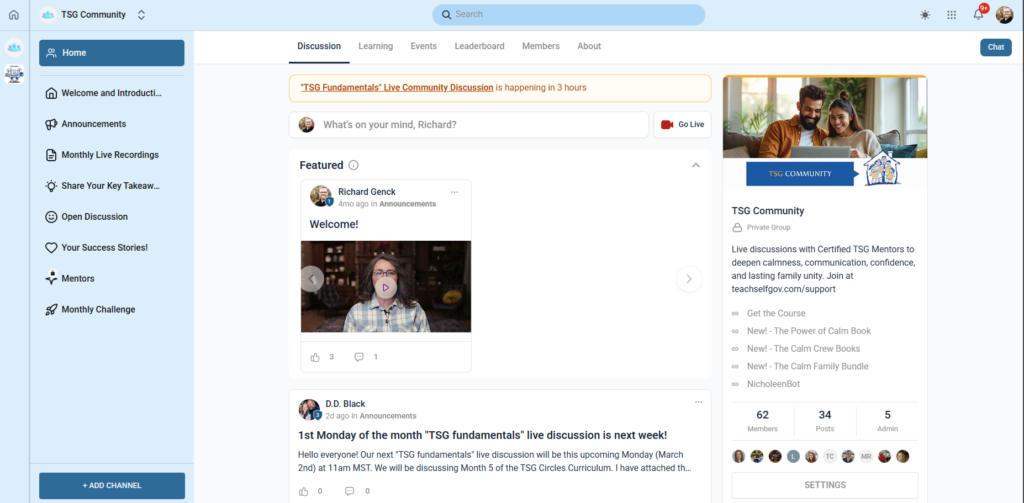Open comments on D.D. Black's post
The height and width of the screenshot is (503, 1024).
pyautogui.click(x=349, y=491)
